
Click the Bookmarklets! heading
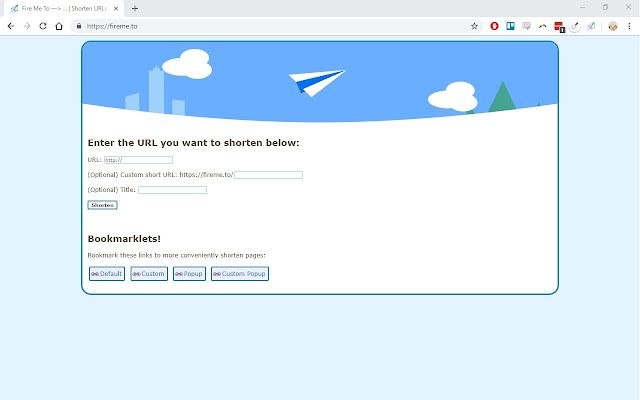pyautogui.click(x=124, y=239)
